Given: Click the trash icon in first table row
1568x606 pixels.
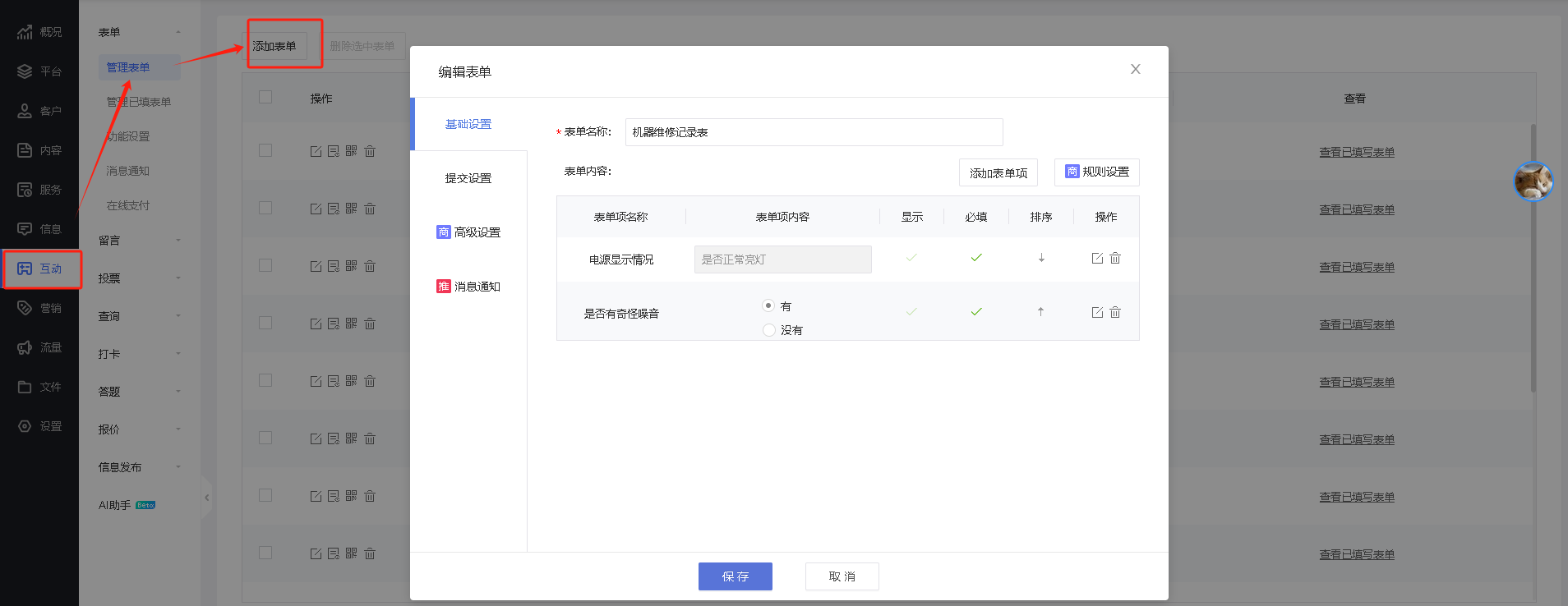Looking at the screenshot, I should coord(370,151).
